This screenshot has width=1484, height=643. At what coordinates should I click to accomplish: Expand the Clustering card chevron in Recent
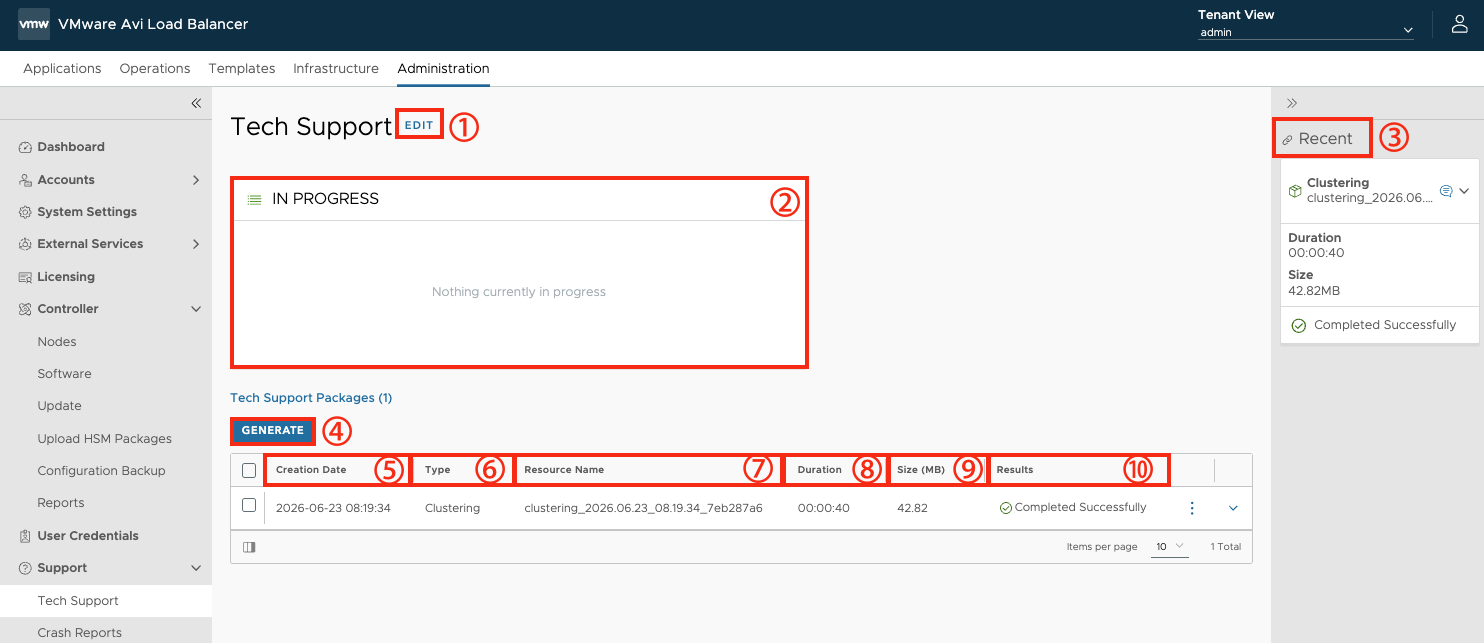pos(1464,190)
